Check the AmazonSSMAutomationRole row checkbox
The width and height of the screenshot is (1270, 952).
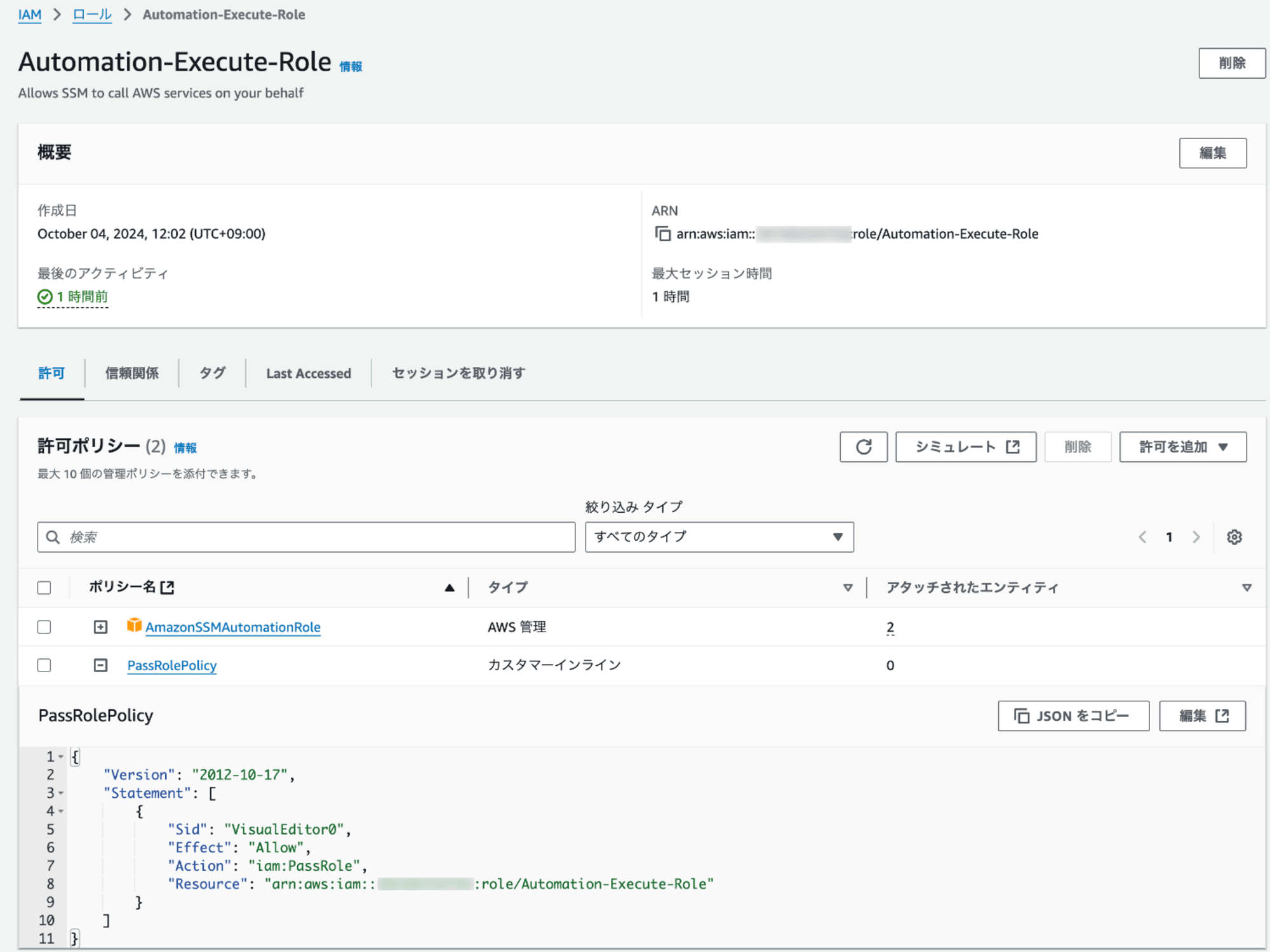(44, 627)
